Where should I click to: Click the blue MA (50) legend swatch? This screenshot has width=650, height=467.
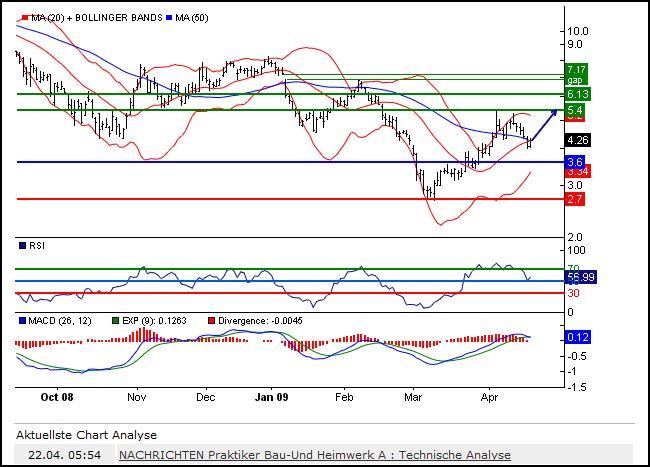point(168,16)
